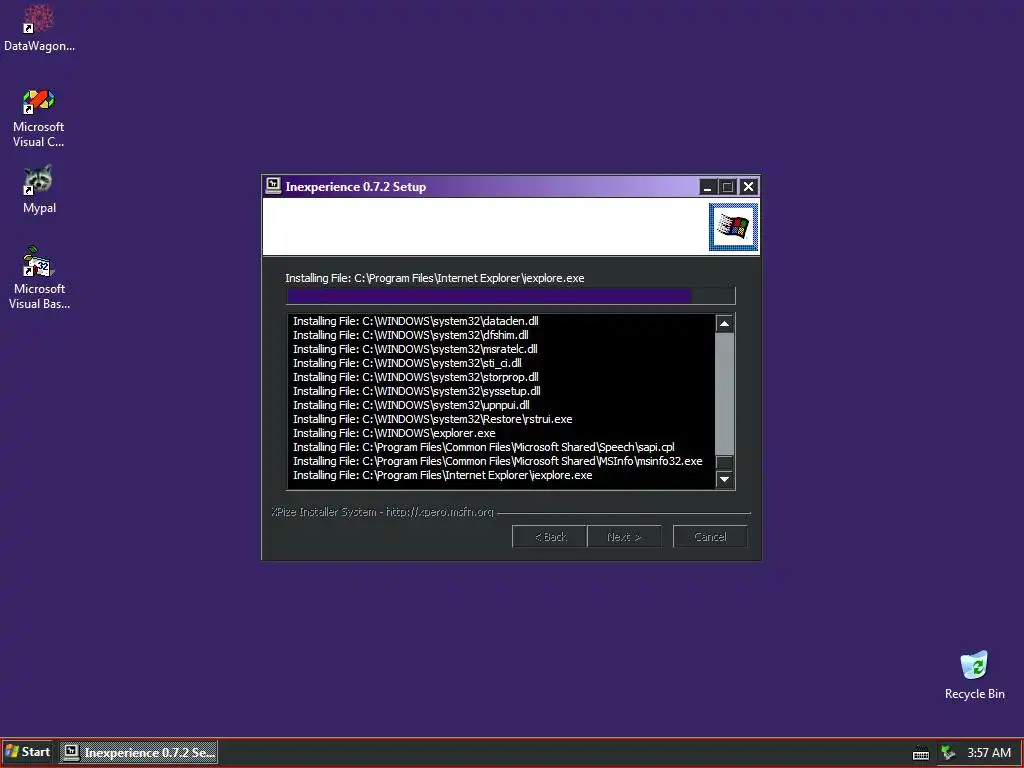Minimize the Inexperience Setup window
This screenshot has width=1024, height=768.
tap(707, 187)
